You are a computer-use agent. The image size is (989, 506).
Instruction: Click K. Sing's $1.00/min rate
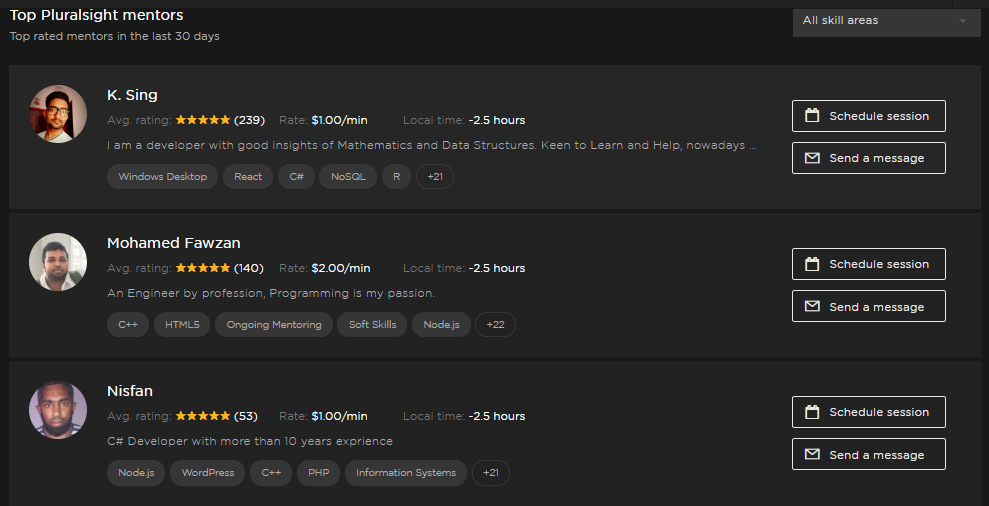pyautogui.click(x=339, y=120)
